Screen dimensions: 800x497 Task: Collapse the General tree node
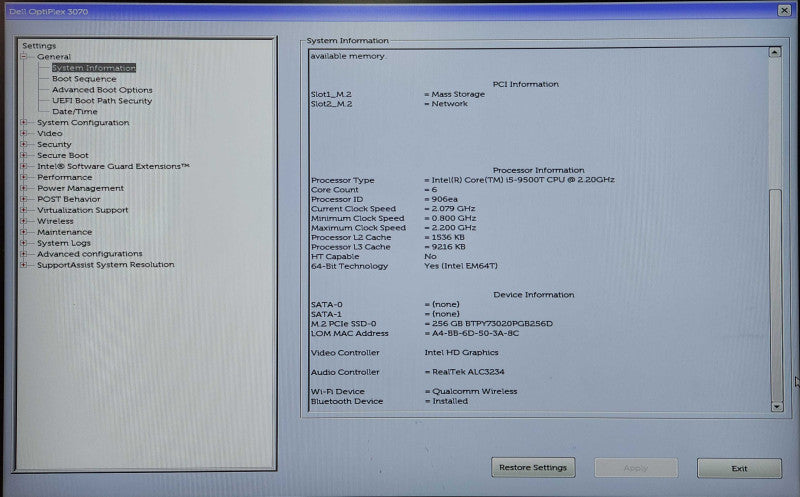[23, 56]
